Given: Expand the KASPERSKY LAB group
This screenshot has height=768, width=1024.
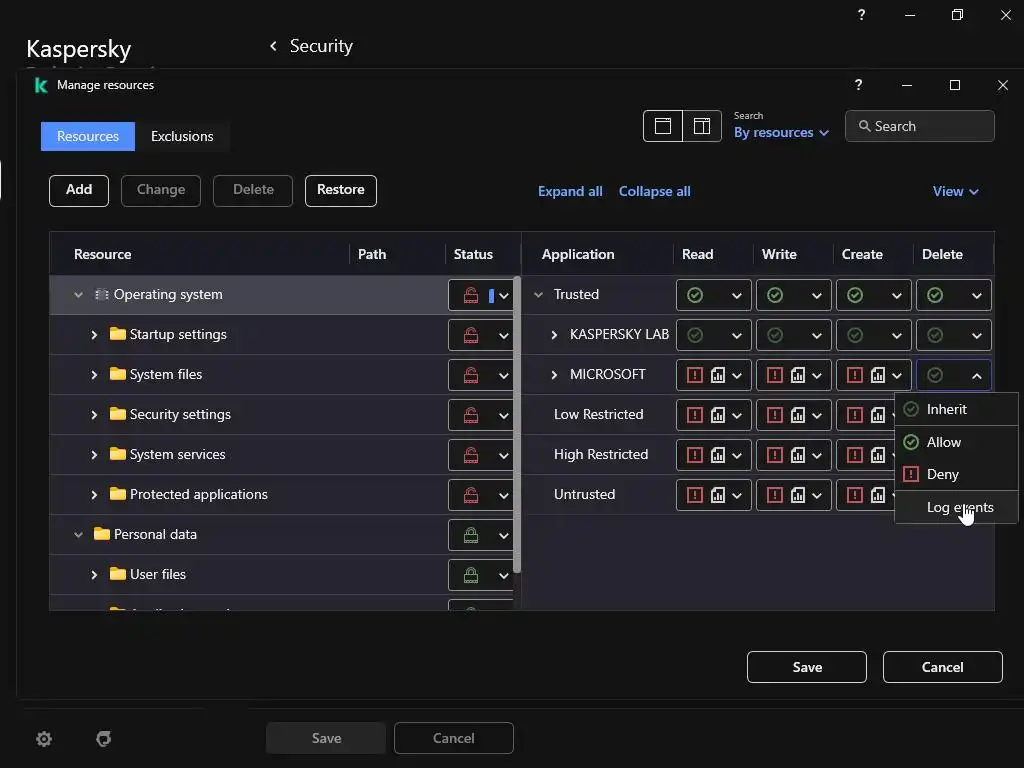Looking at the screenshot, I should 554,335.
